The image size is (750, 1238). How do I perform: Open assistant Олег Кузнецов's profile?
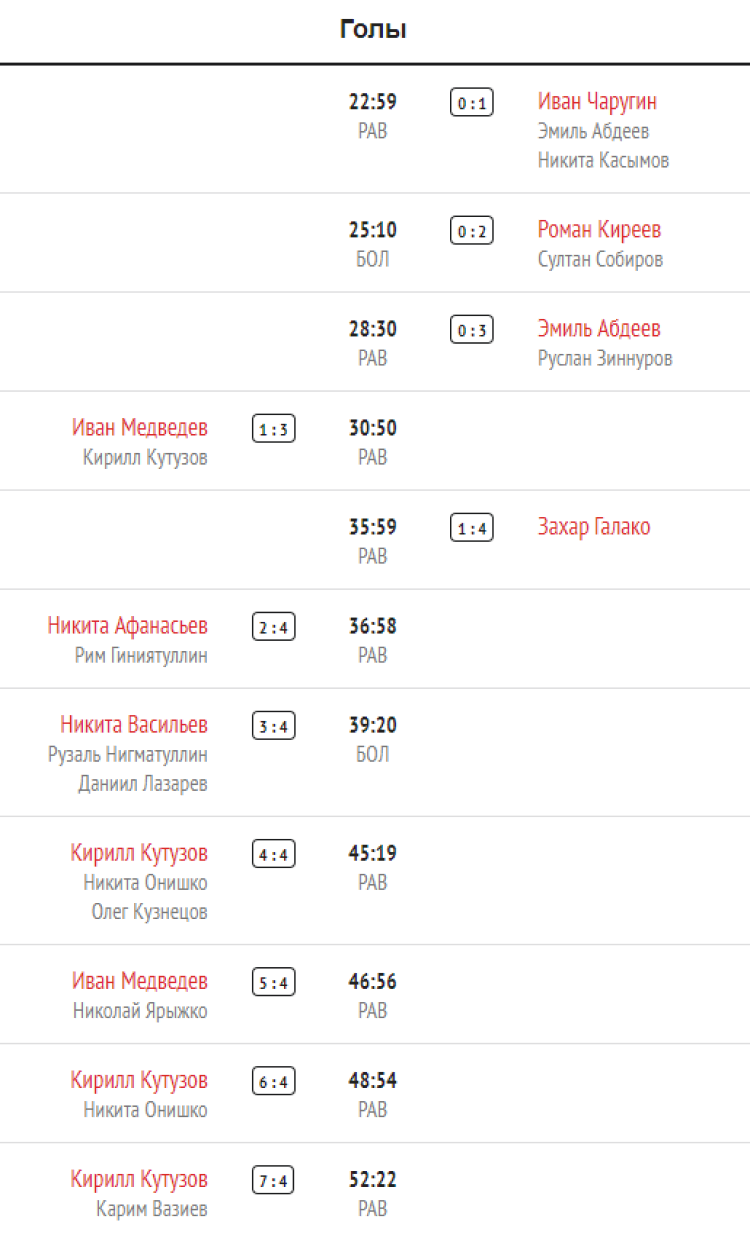pos(150,912)
